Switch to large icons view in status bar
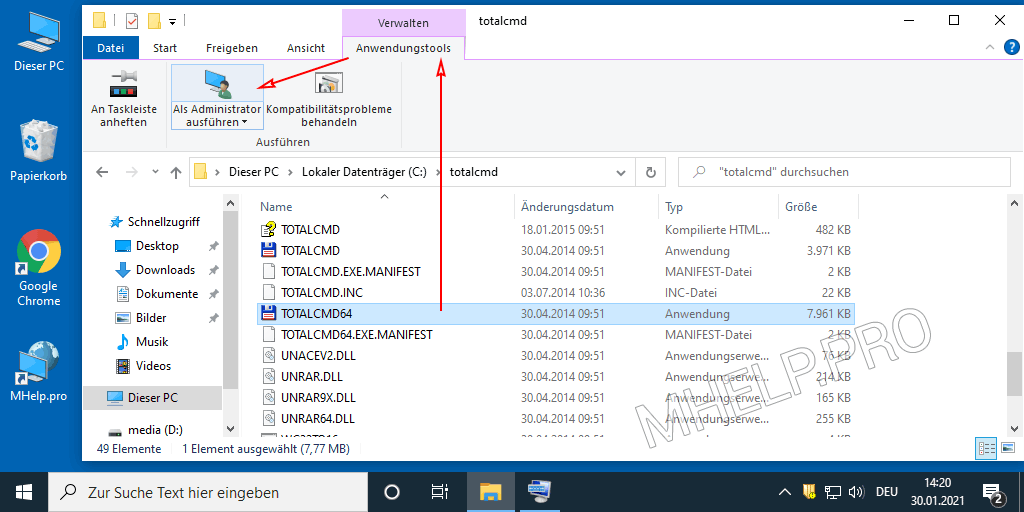 (x=1008, y=449)
